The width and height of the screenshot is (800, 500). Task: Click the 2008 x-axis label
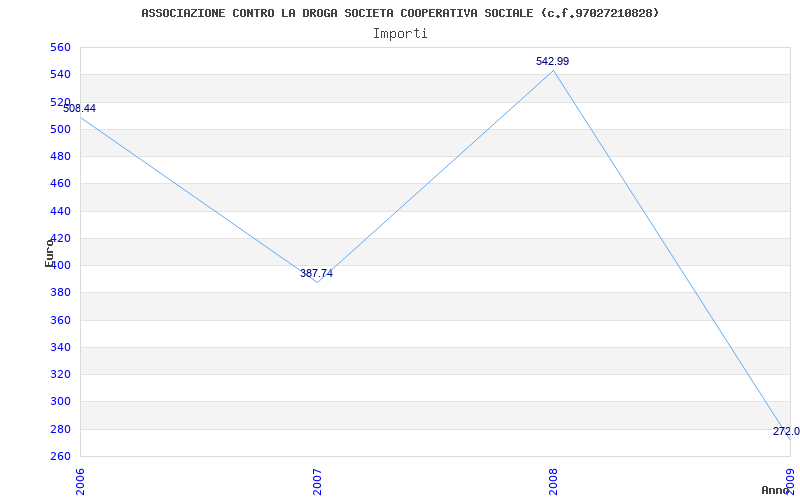click(554, 482)
